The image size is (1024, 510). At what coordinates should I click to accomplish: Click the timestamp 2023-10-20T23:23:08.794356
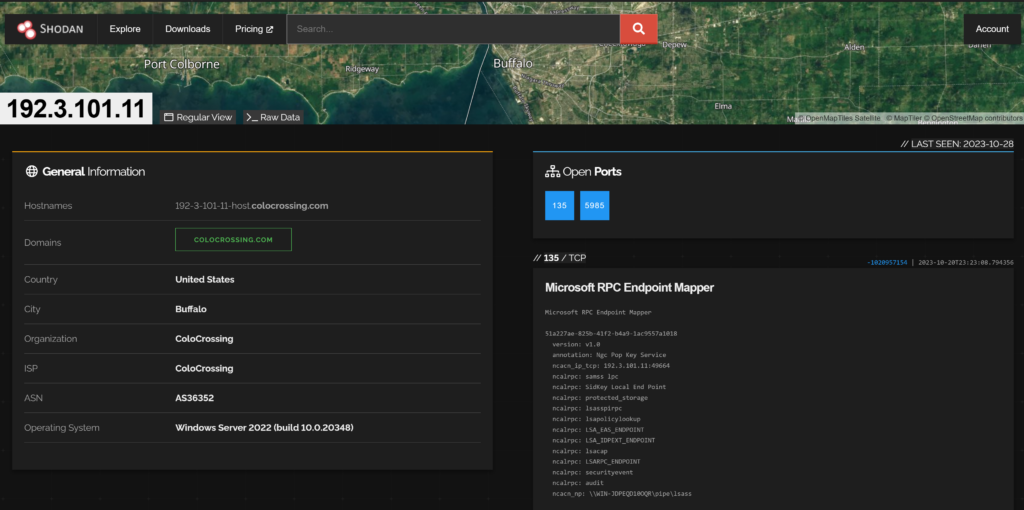pos(966,263)
